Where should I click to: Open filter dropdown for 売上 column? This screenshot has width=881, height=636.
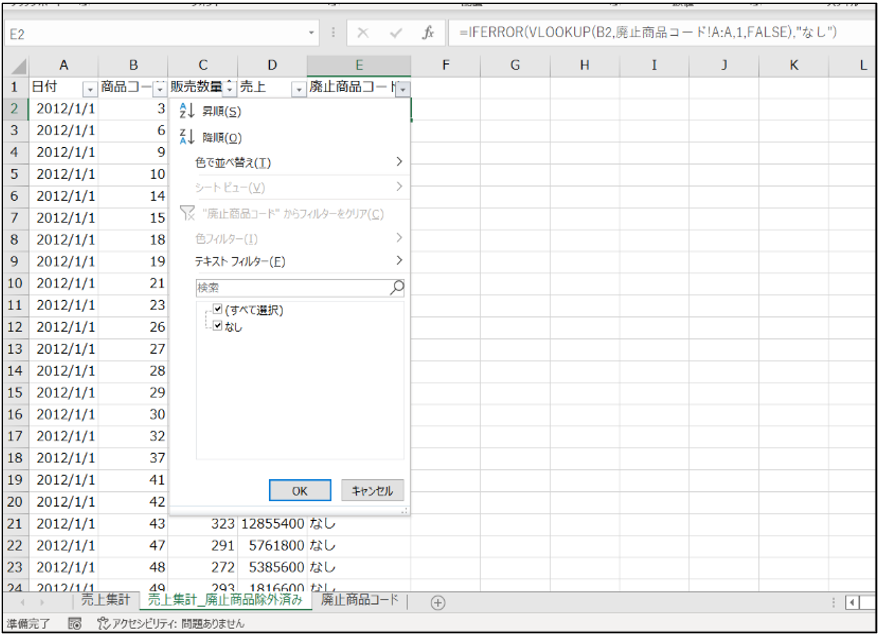click(298, 90)
